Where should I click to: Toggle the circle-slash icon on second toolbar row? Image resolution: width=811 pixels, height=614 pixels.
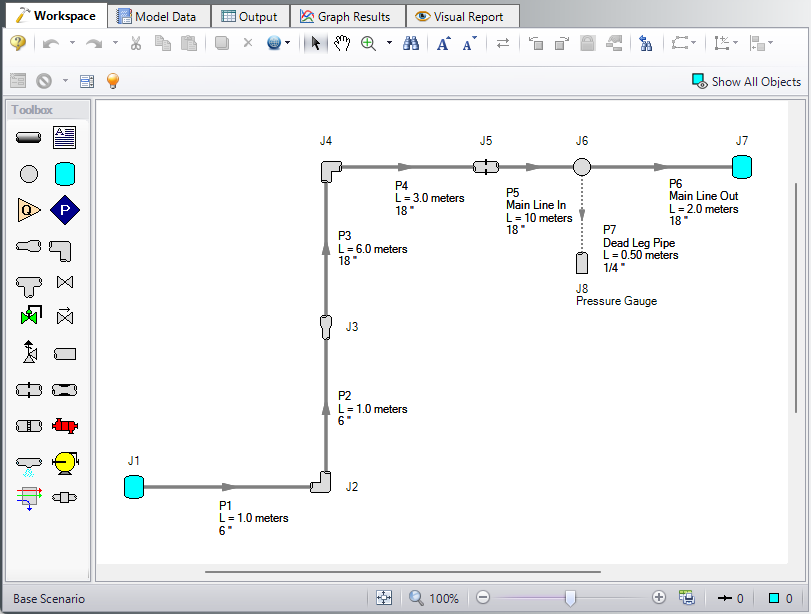(x=43, y=80)
